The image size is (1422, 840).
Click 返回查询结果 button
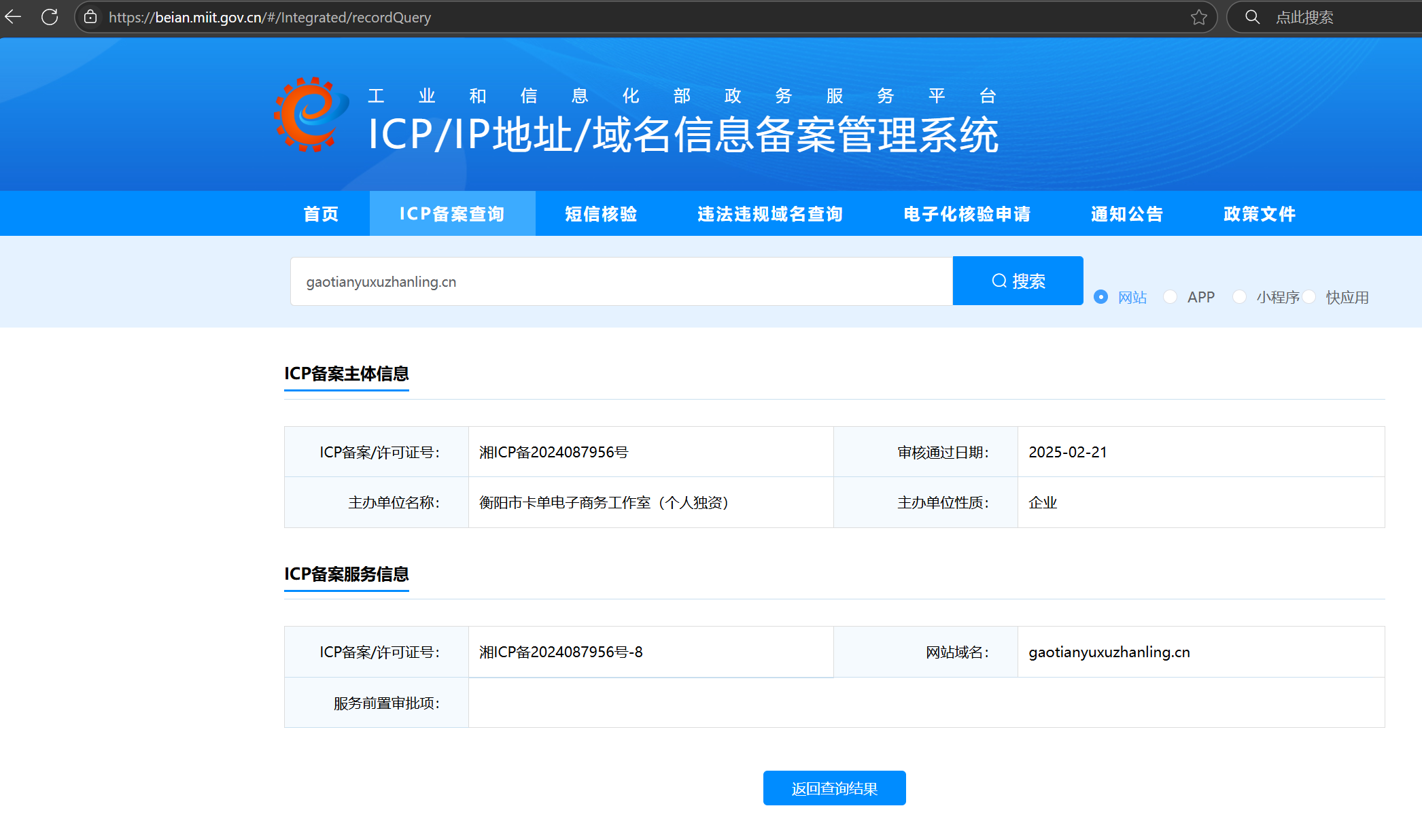point(834,788)
